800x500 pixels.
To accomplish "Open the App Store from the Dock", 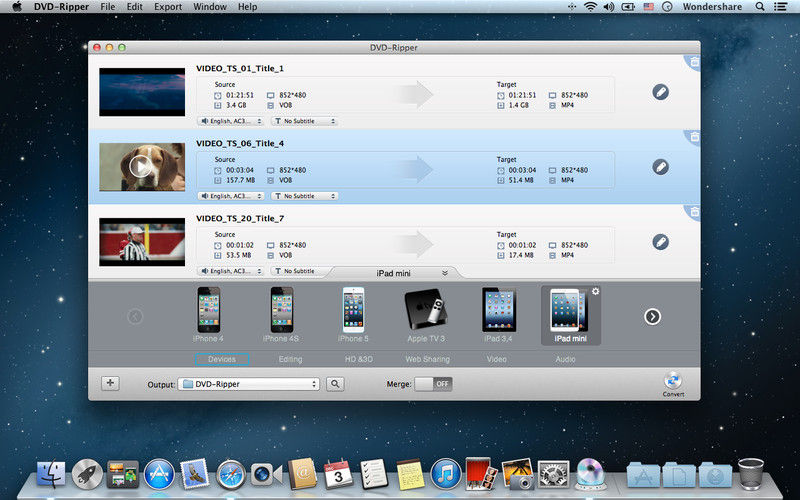I will coord(159,474).
